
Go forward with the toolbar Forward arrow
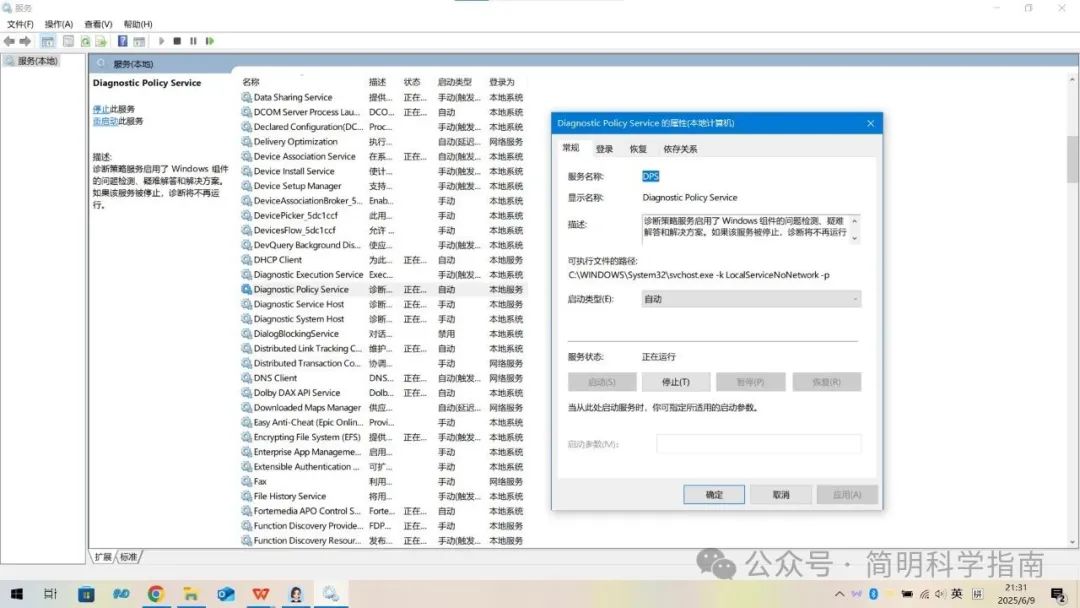(25, 41)
